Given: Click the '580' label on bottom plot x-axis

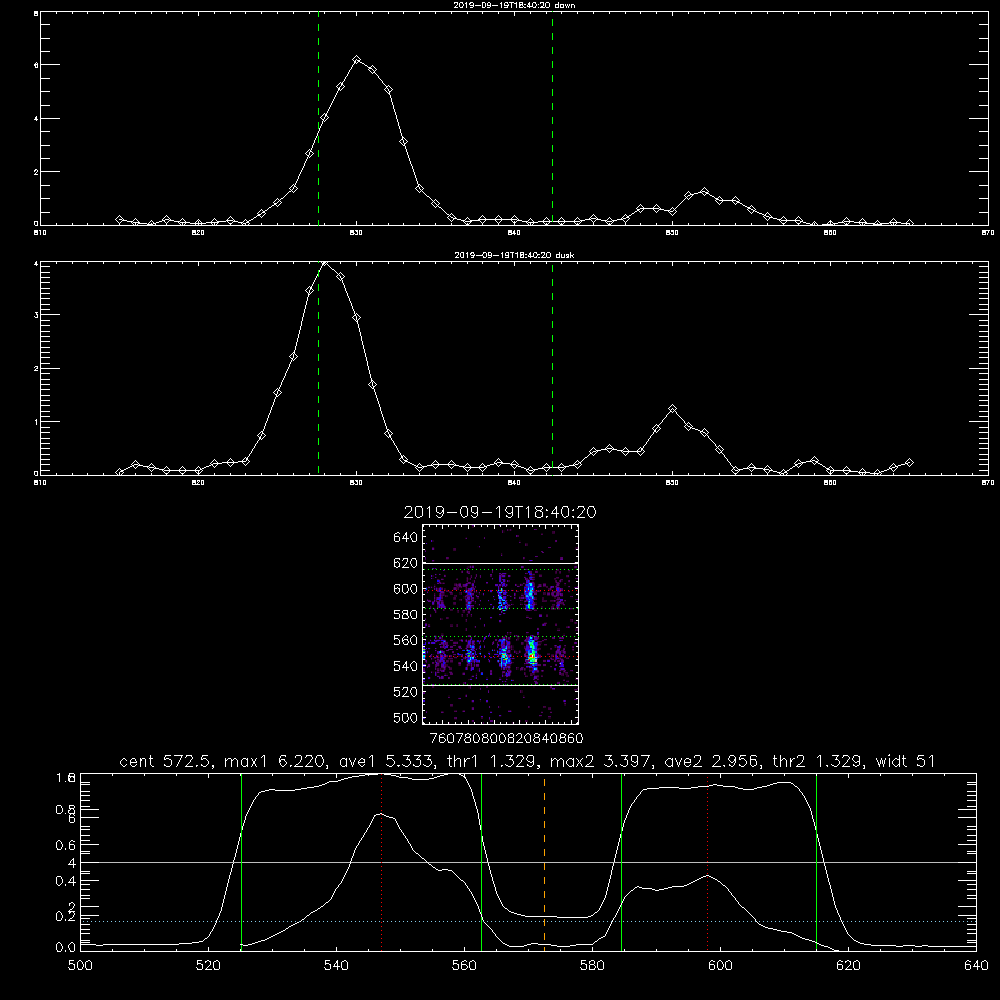Looking at the screenshot, I should pyautogui.click(x=592, y=966).
